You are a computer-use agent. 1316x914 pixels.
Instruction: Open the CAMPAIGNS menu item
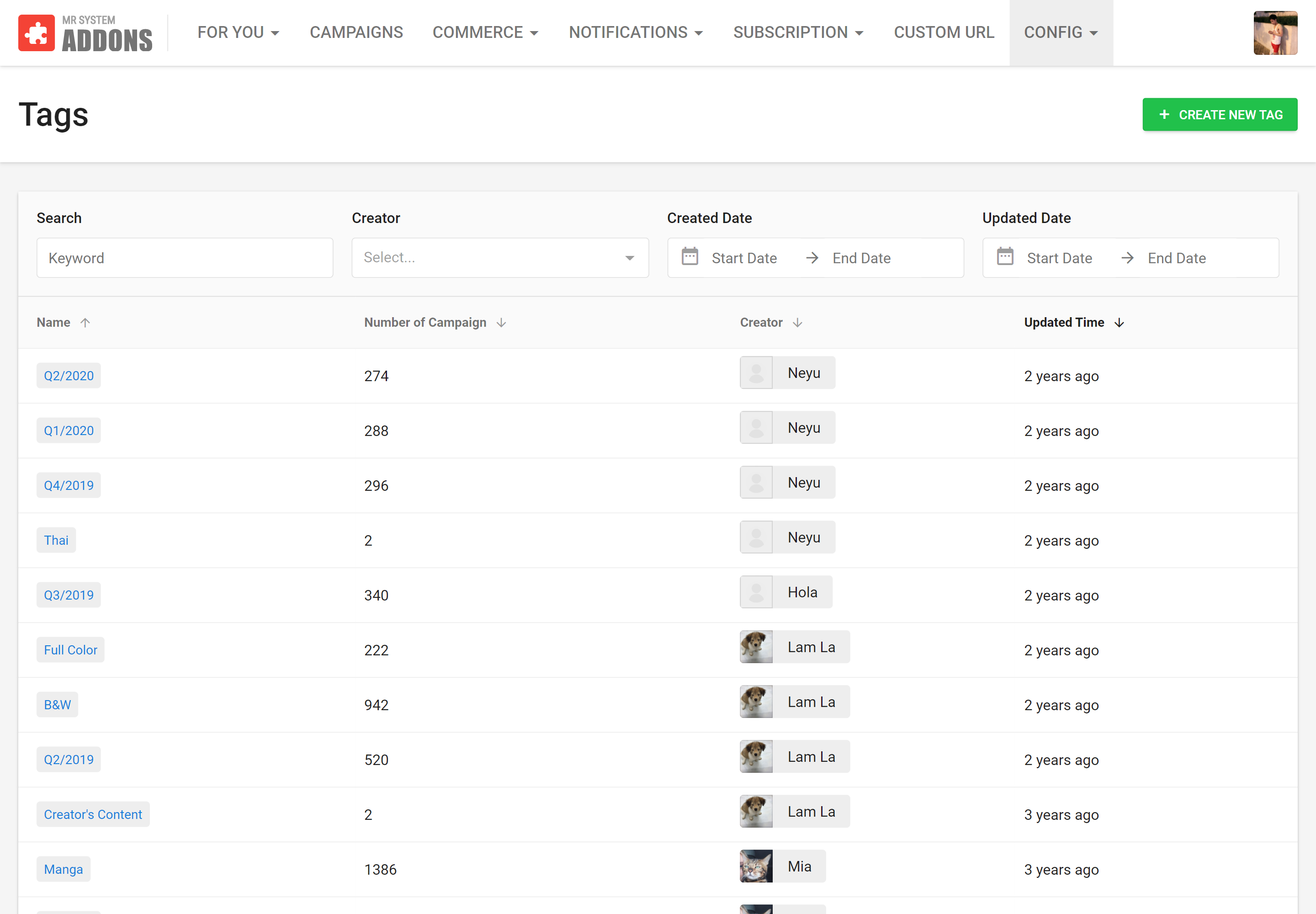pos(356,32)
